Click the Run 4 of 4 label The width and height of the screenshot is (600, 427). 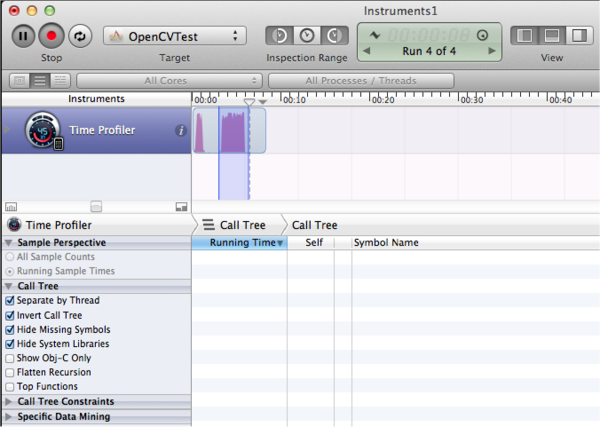pos(429,51)
